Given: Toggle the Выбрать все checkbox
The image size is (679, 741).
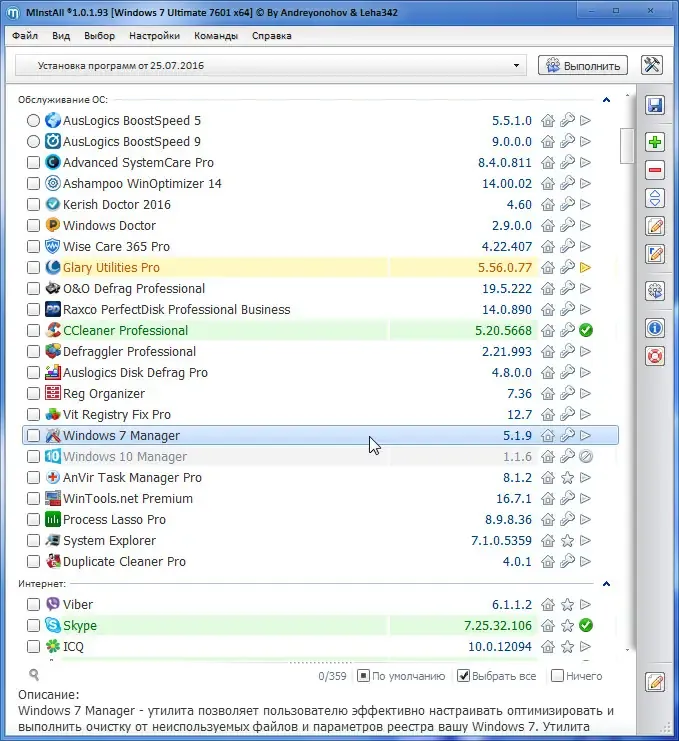Looking at the screenshot, I should pos(463,676).
